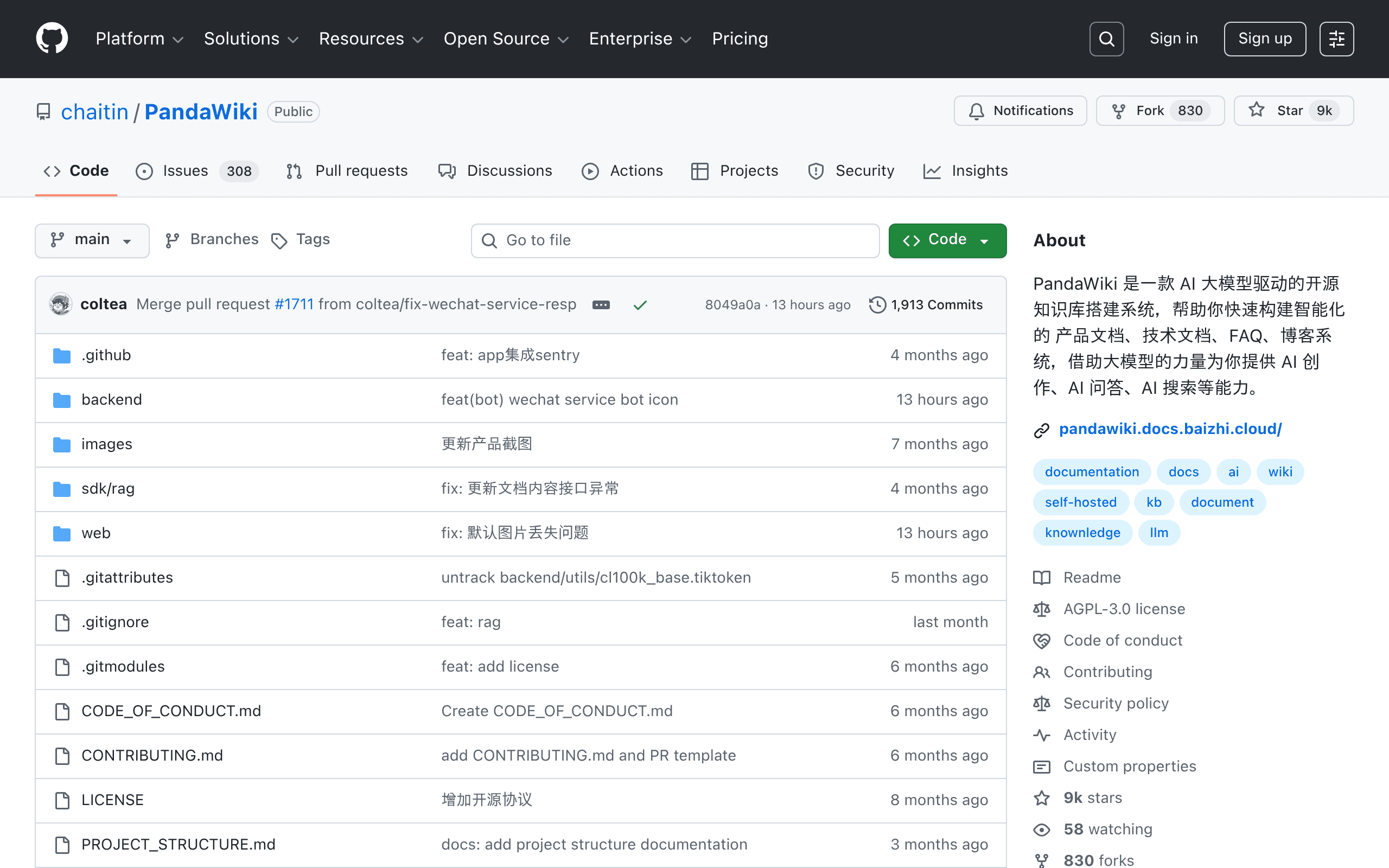This screenshot has width=1389, height=868.
Task: Switch to the Issues tab
Action: pyautogui.click(x=197, y=171)
